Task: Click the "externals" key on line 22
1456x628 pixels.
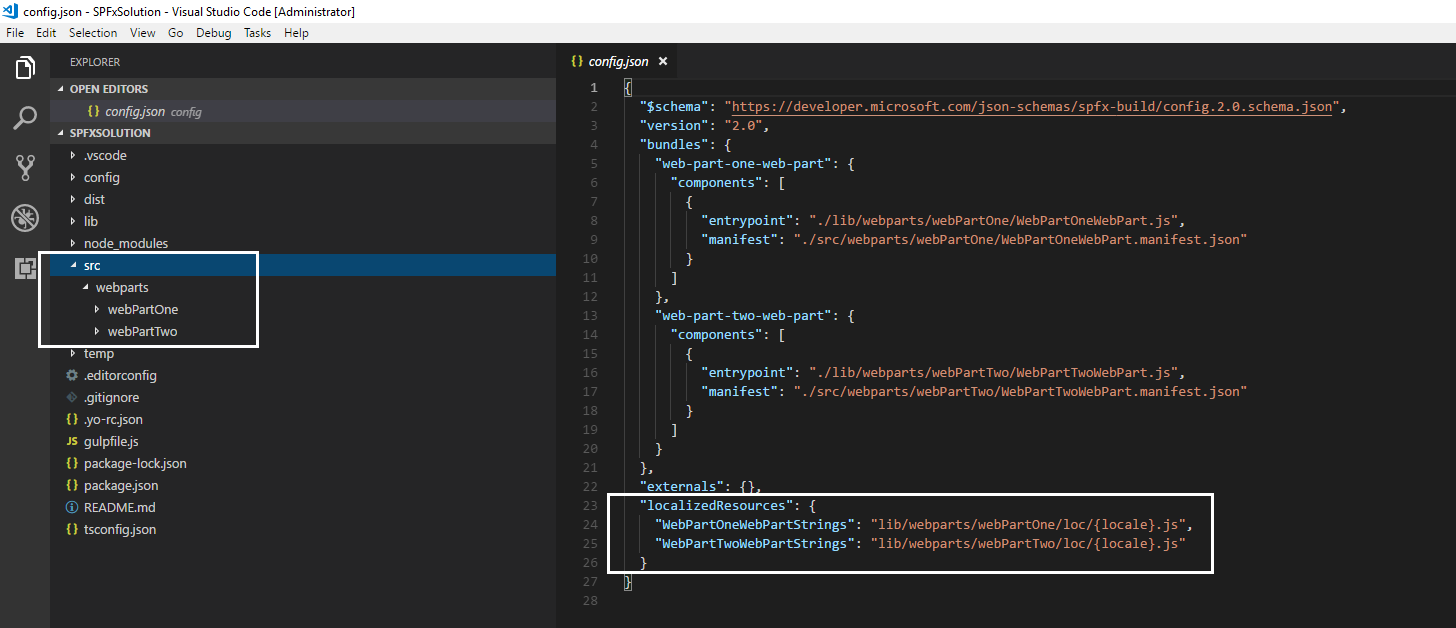Action: (x=682, y=486)
